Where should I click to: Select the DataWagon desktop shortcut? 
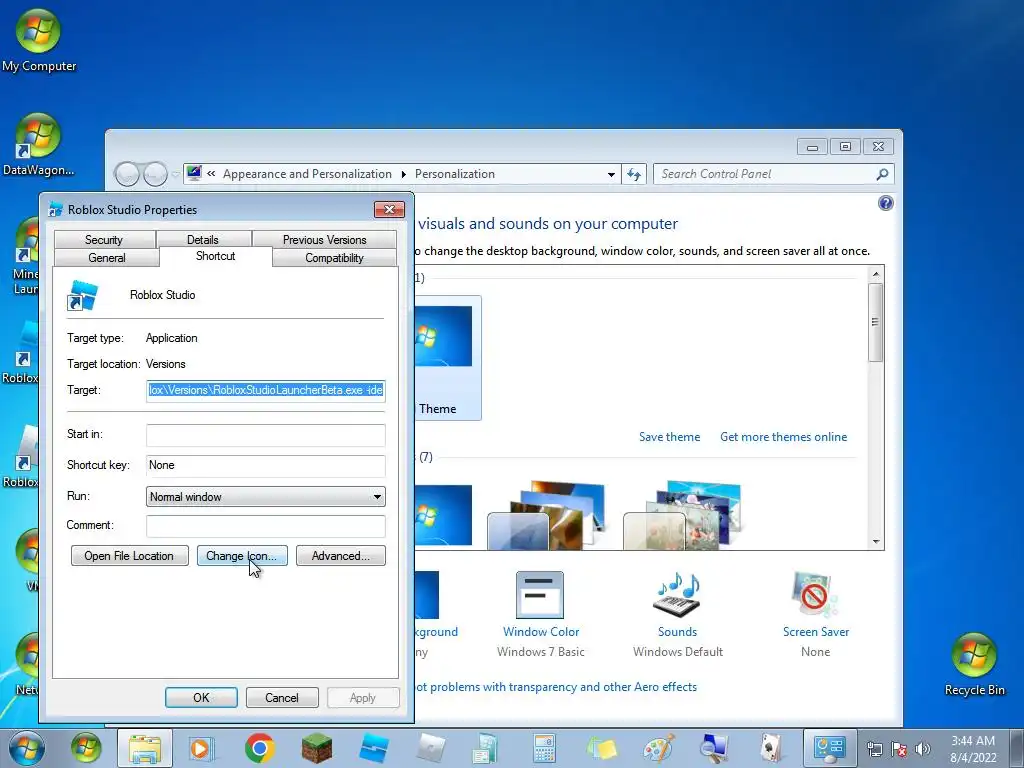(x=38, y=145)
